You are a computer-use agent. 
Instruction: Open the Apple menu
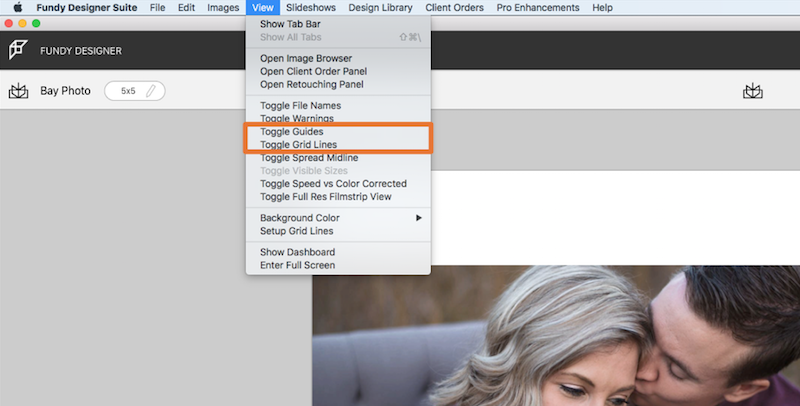[x=18, y=8]
